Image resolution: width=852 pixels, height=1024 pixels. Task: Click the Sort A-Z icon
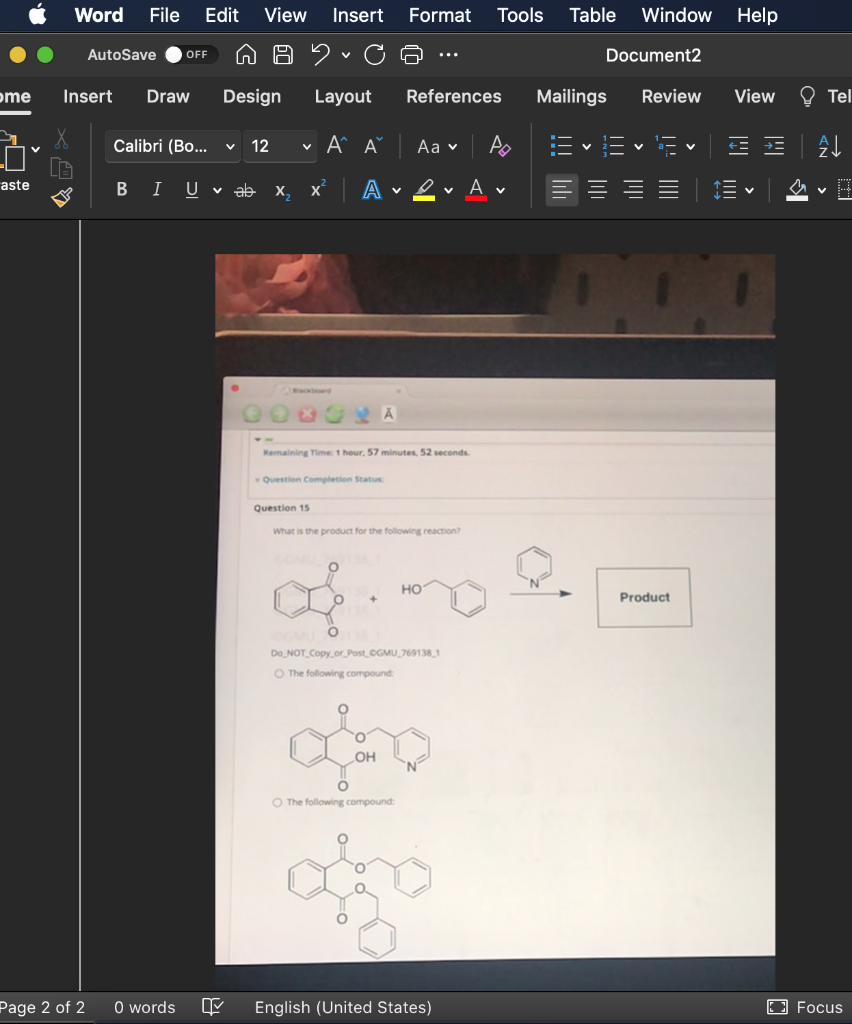click(829, 146)
